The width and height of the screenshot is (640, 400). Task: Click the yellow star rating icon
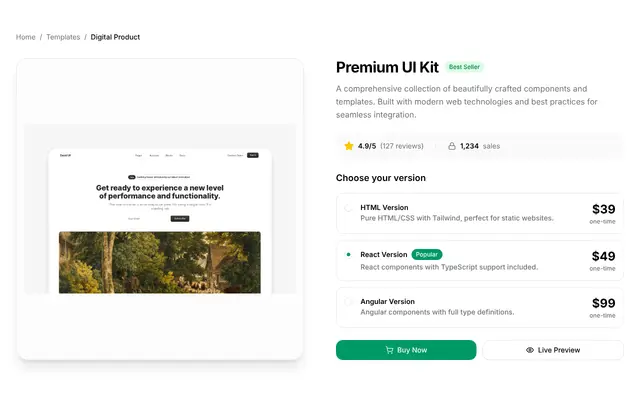349,146
